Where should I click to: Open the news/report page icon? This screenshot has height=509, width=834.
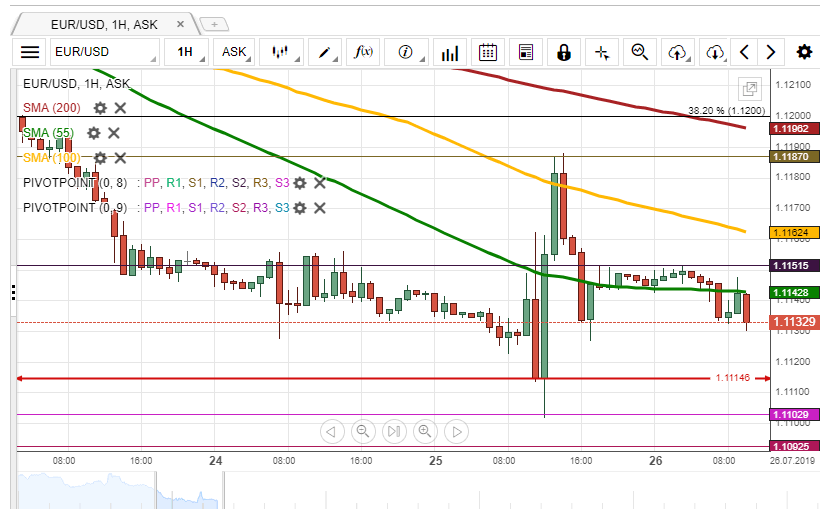tap(526, 52)
